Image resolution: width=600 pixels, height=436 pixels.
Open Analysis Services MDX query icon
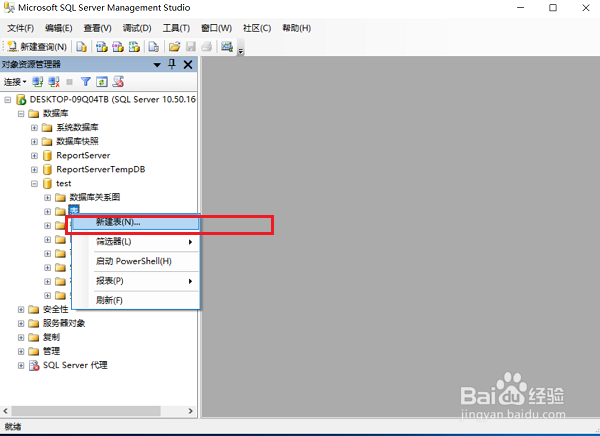[x=101, y=47]
